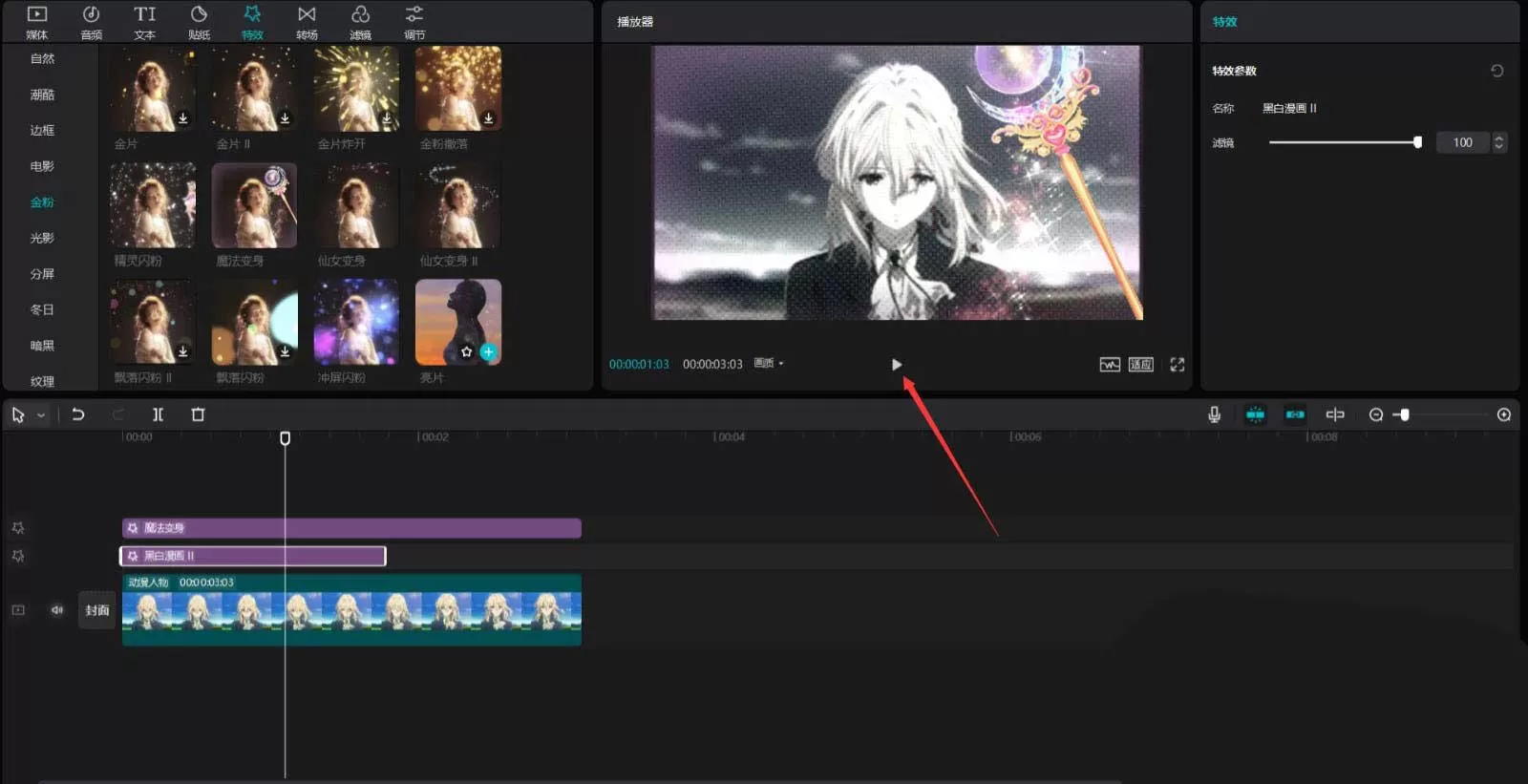
Task: Preview the 仙女变身 effect thumbnail
Action: pyautogui.click(x=356, y=205)
